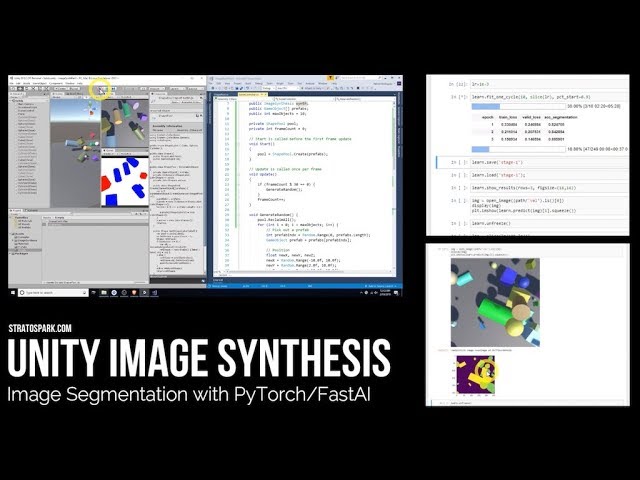Image resolution: width=640 pixels, height=480 pixels.
Task: Click Unity's Step button
Action: point(113,89)
